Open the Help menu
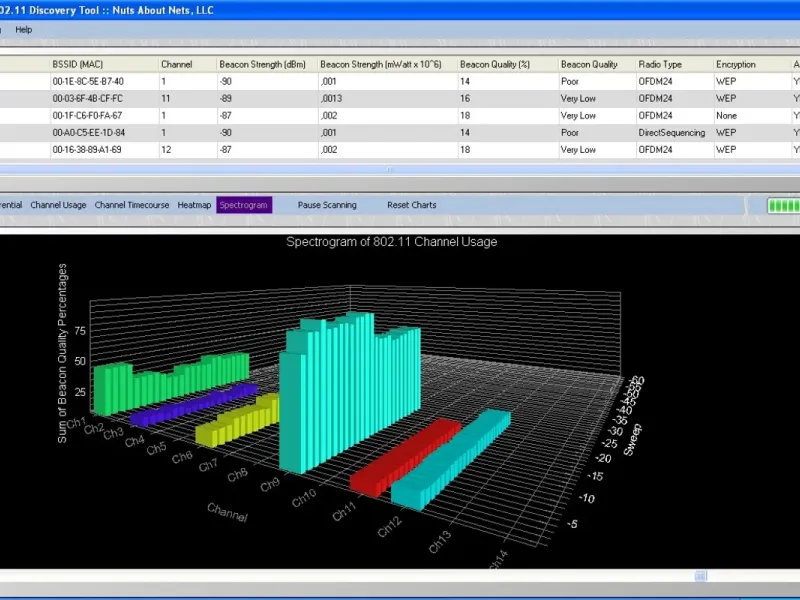This screenshot has width=800, height=600. (x=23, y=30)
